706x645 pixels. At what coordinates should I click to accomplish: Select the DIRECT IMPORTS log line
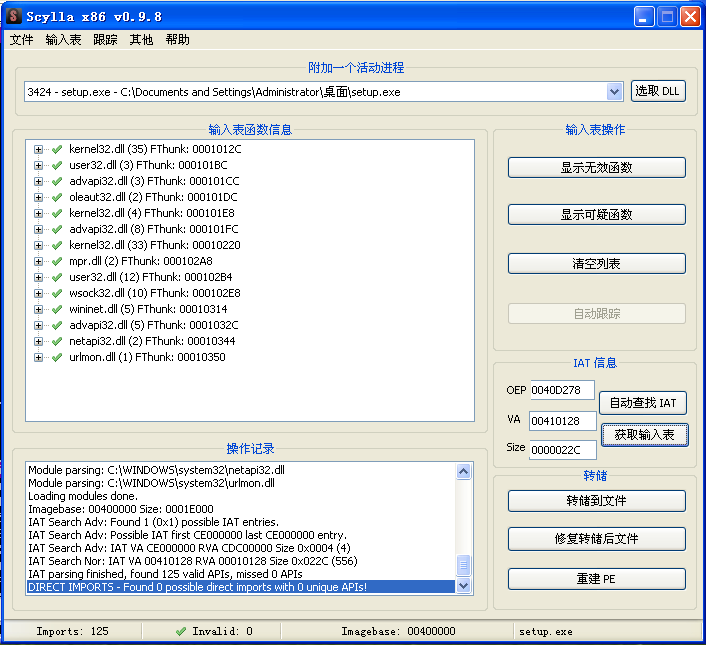pyautogui.click(x=241, y=587)
